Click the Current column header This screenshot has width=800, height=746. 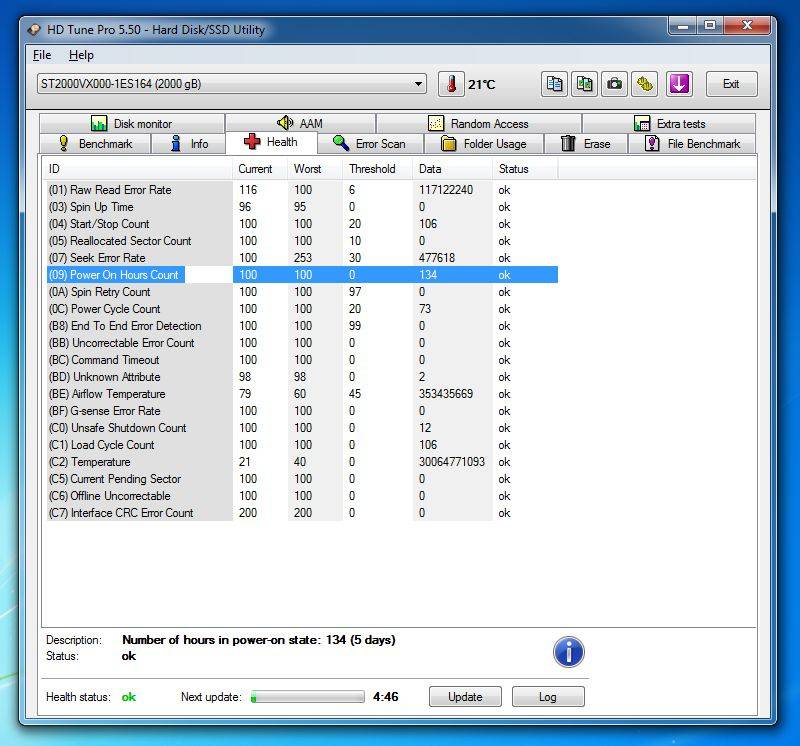coord(260,169)
